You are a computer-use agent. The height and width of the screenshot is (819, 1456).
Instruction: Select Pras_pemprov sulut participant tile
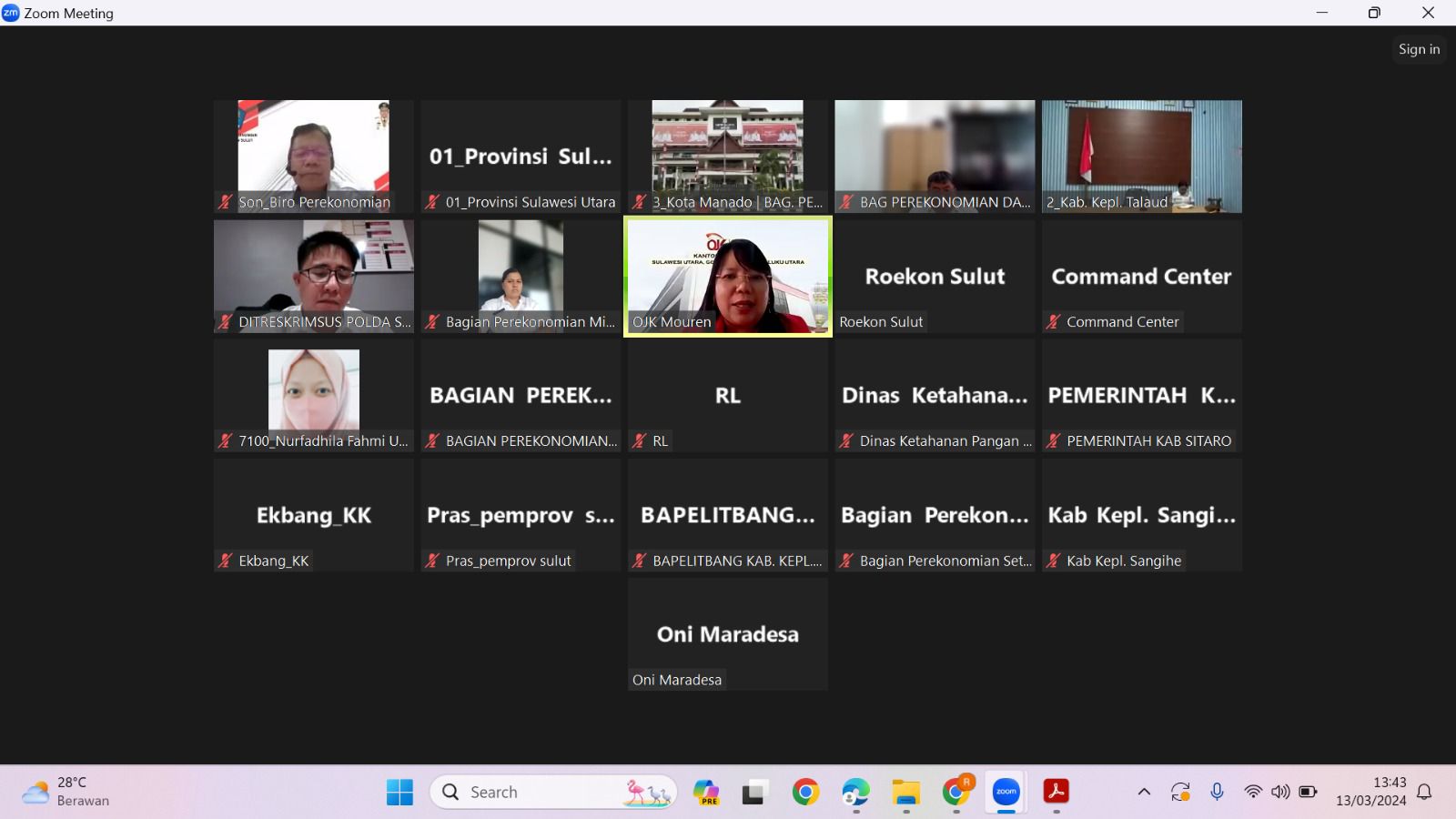click(521, 515)
